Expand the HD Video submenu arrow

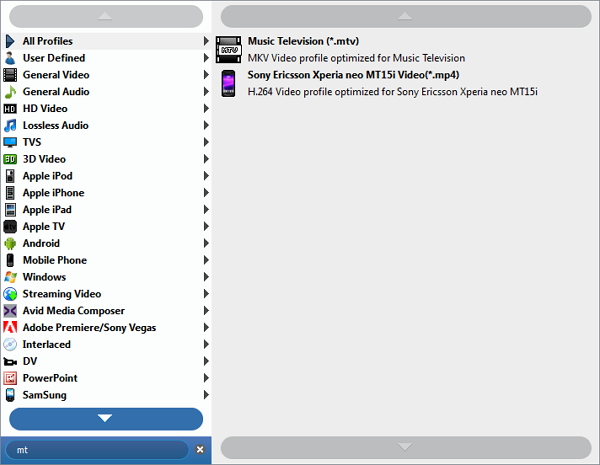(206, 108)
